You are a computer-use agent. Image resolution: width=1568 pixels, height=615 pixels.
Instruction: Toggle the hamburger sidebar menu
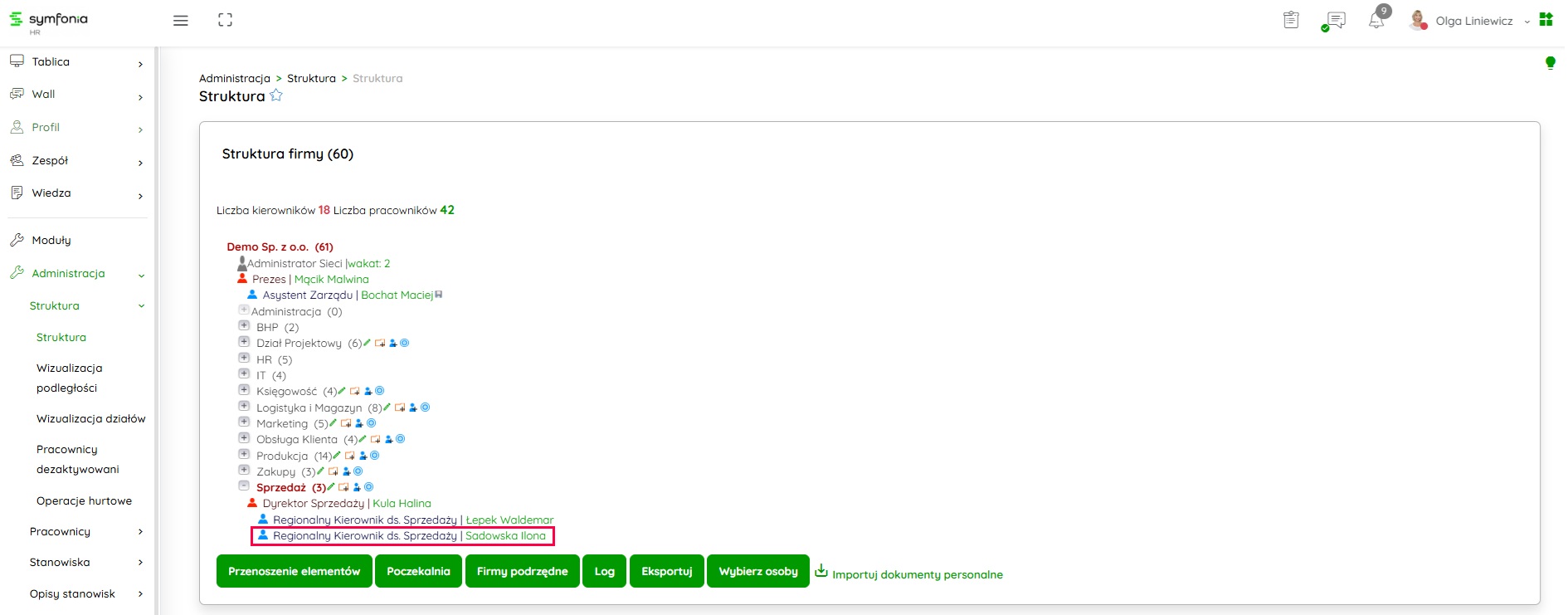pos(180,21)
